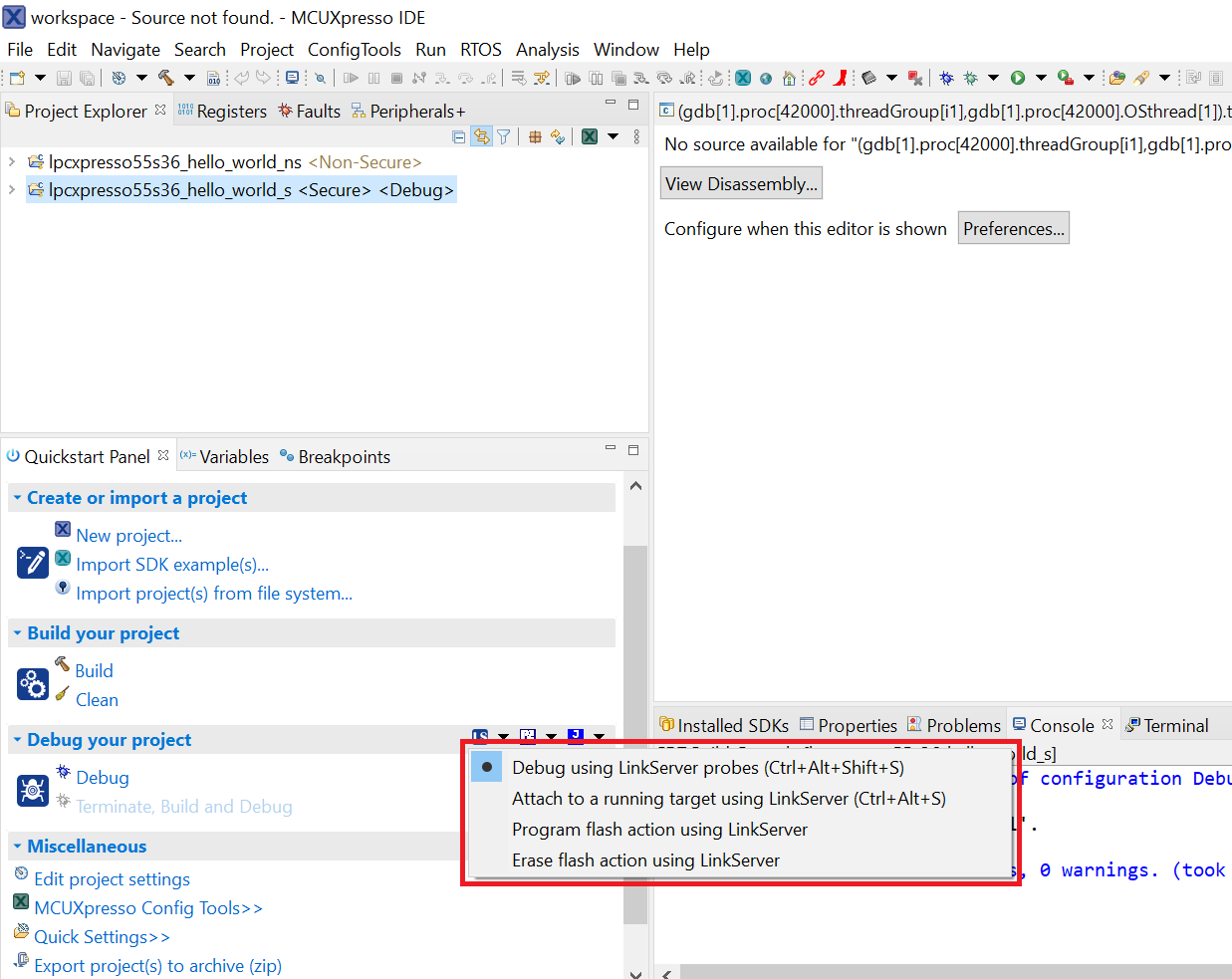
Task: Open the dropdown arrow beside the Run button
Action: pos(1041,78)
